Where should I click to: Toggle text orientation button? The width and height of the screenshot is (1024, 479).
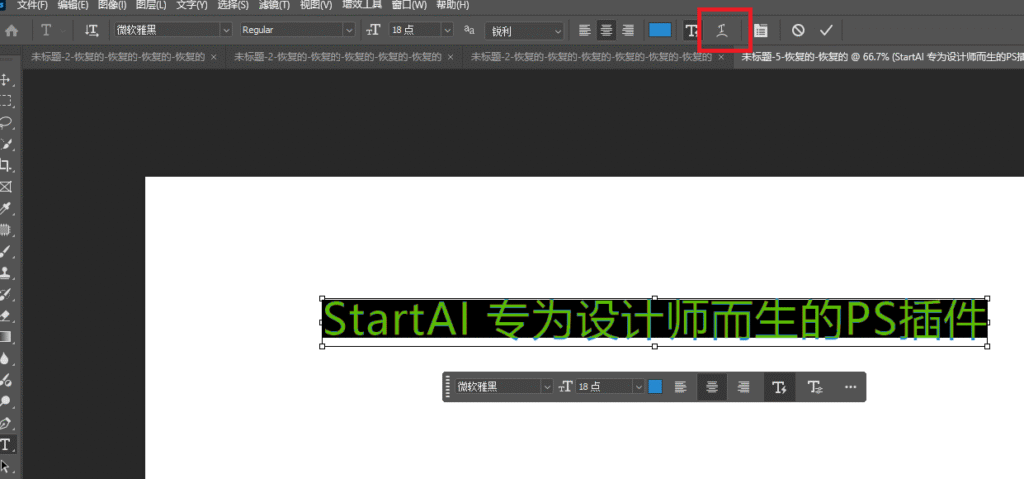point(91,30)
